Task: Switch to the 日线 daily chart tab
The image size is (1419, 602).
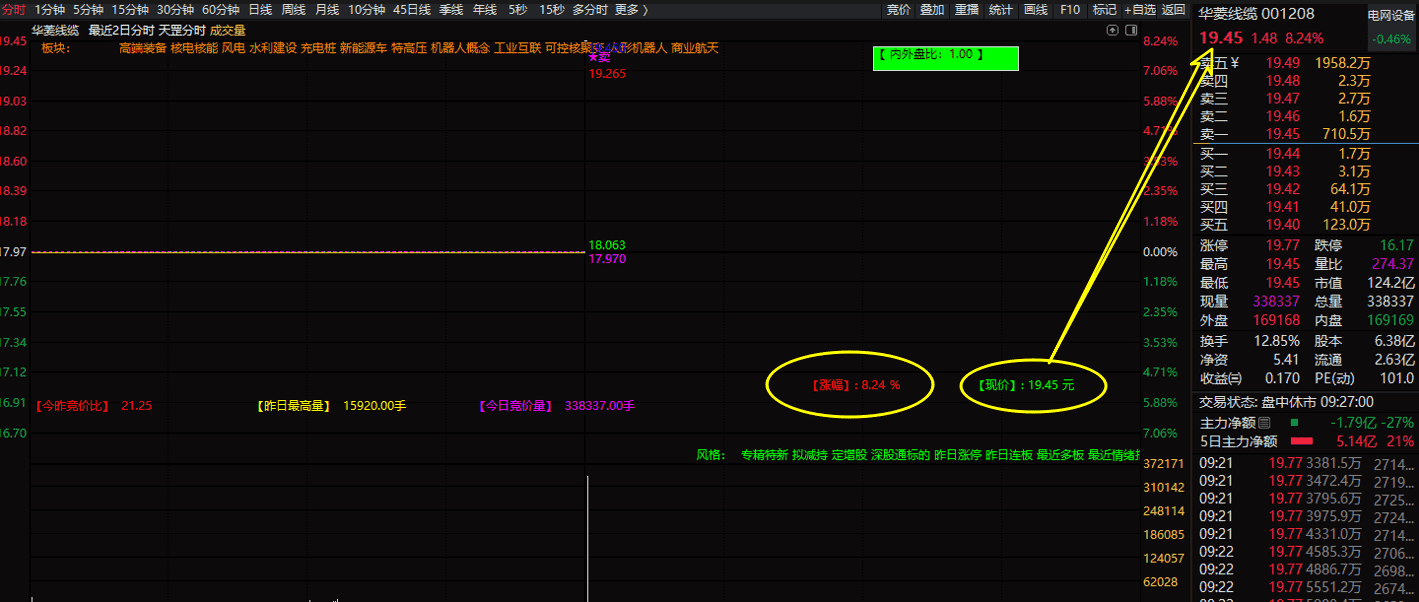Action: 260,10
